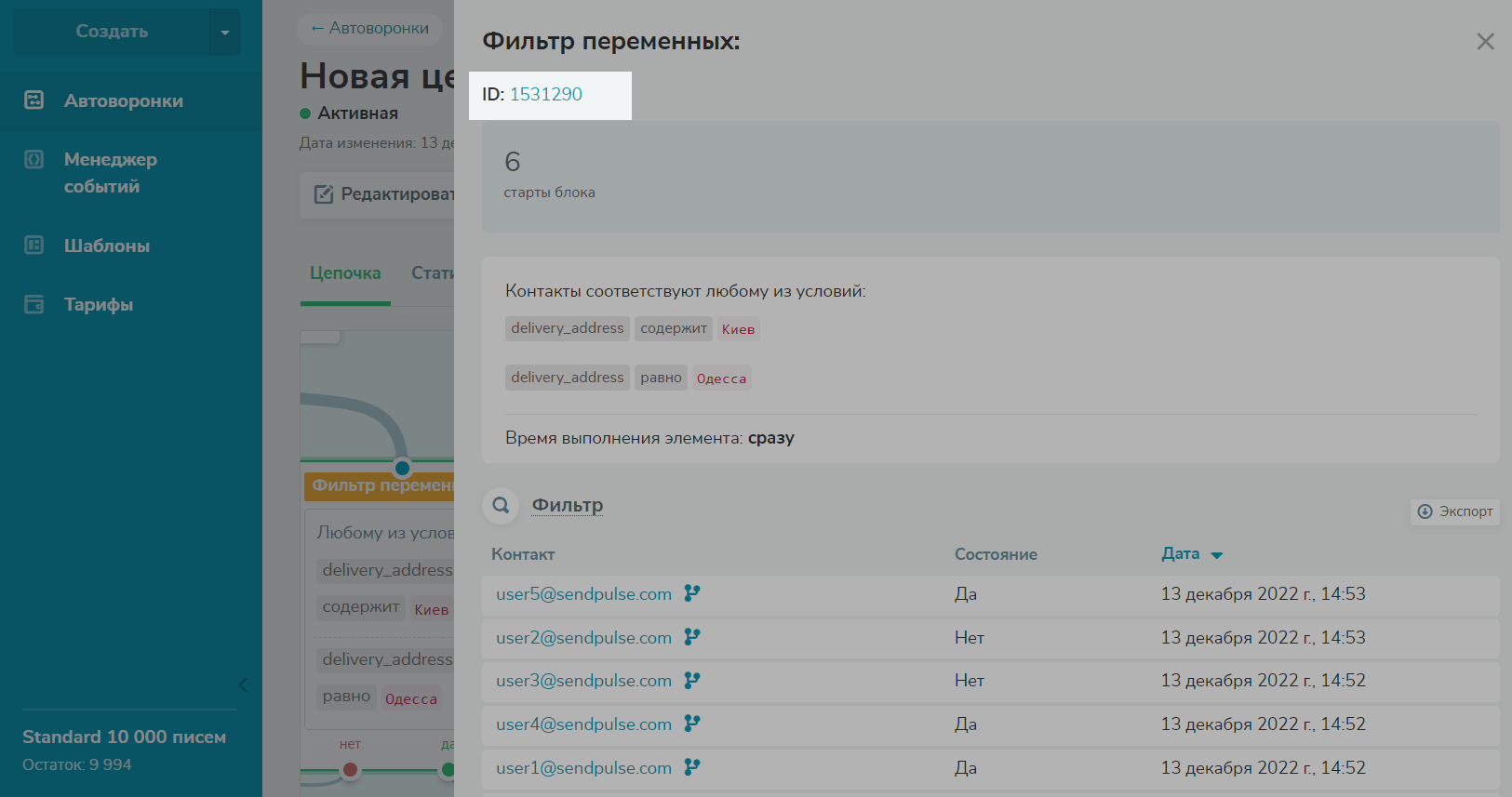Click the flow branch icon beside user2@sendpulse.com

[691, 637]
